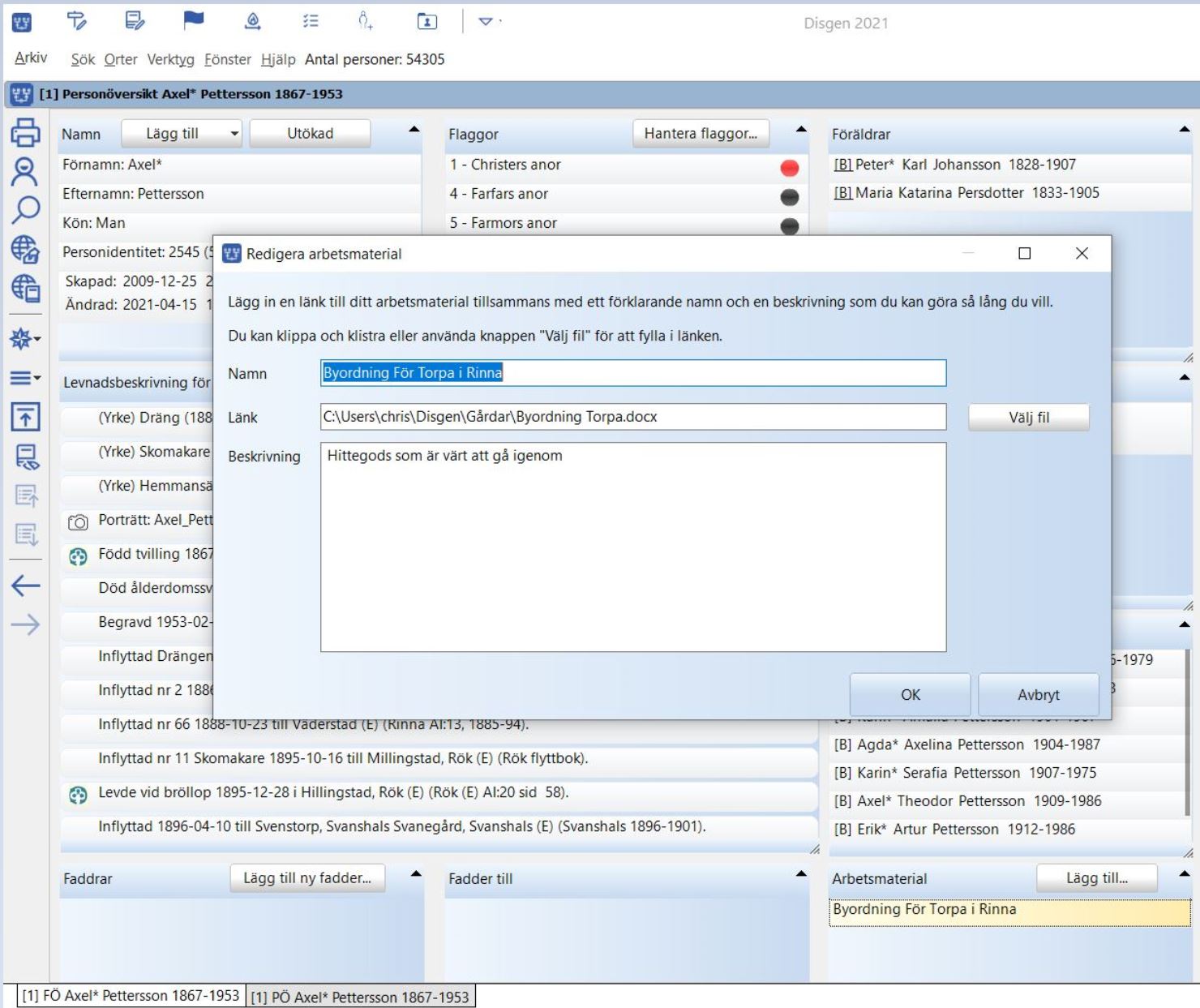1200x1008 pixels.
Task: Open the Sök menu
Action: tap(83, 59)
